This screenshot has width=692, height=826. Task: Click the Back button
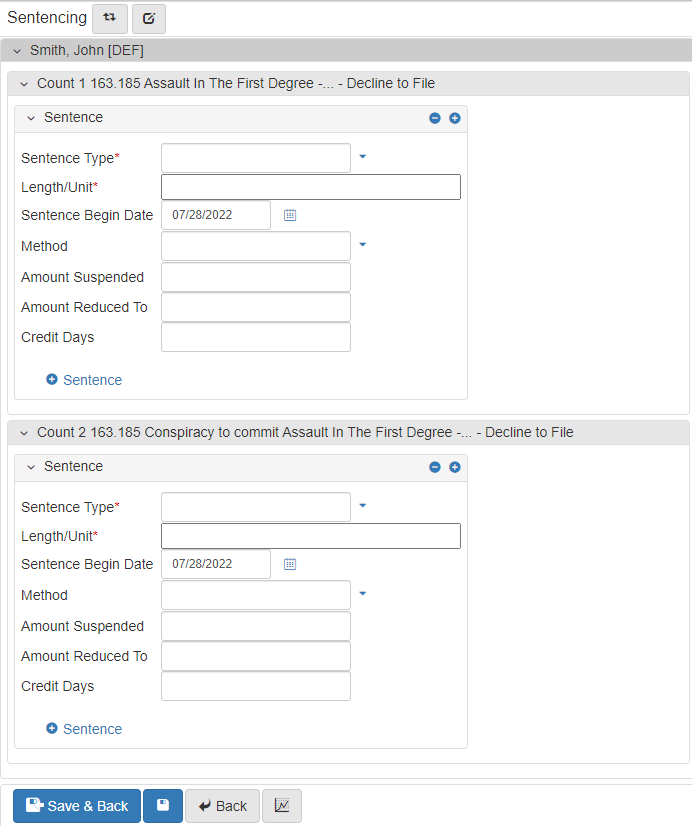point(222,806)
